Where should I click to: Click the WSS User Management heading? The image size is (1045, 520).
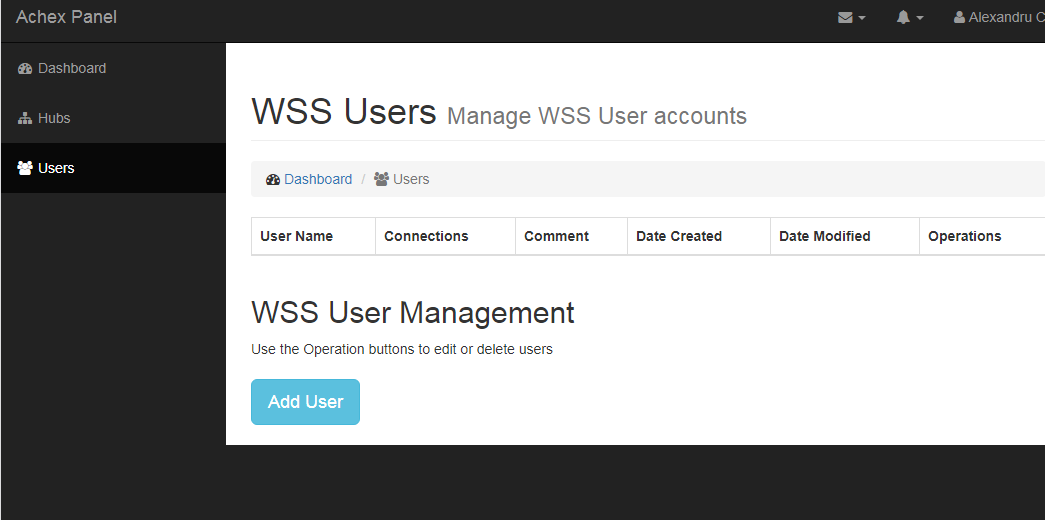coord(413,313)
